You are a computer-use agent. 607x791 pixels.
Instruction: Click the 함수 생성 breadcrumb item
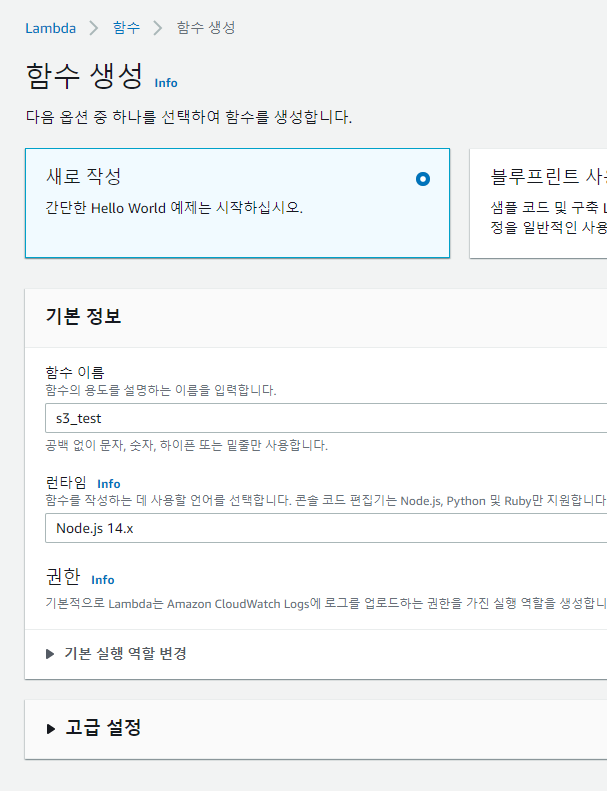coord(206,28)
